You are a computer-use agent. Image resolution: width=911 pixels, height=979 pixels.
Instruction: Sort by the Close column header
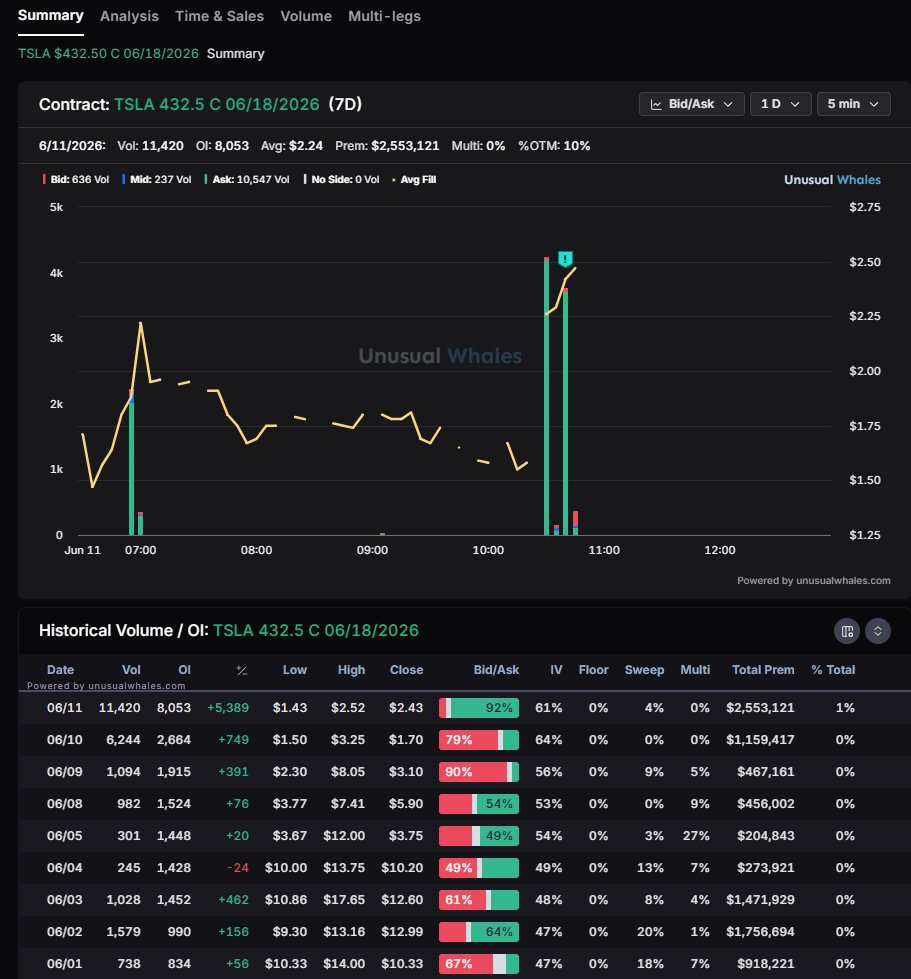pos(406,670)
